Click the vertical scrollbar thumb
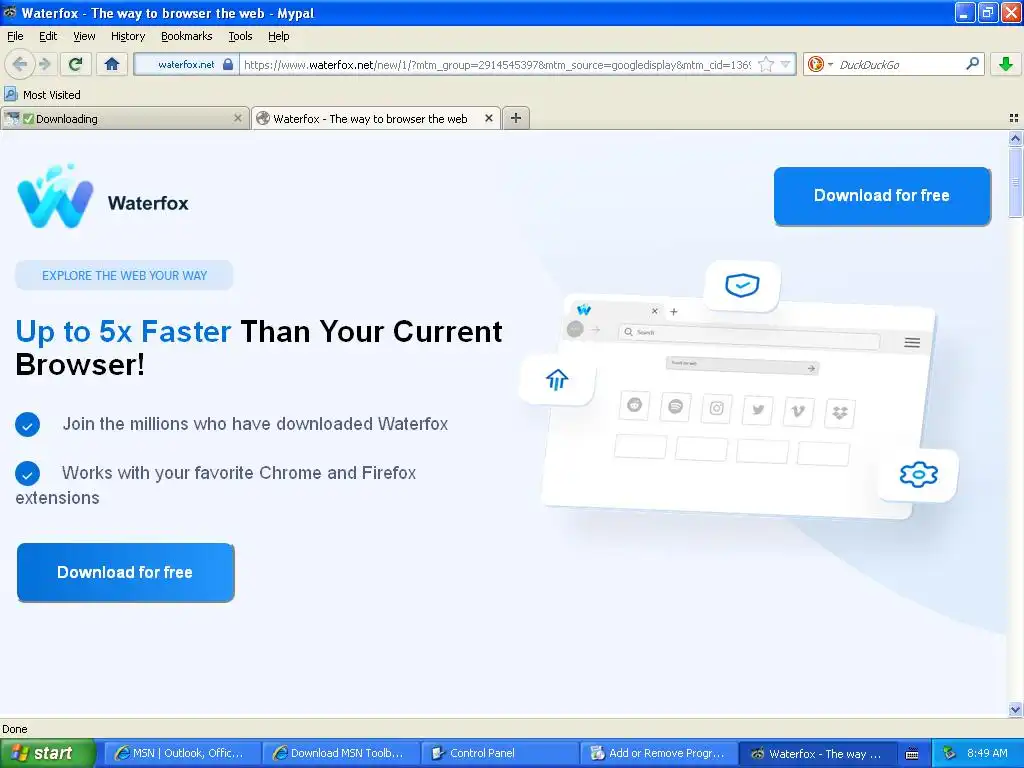 point(1015,183)
